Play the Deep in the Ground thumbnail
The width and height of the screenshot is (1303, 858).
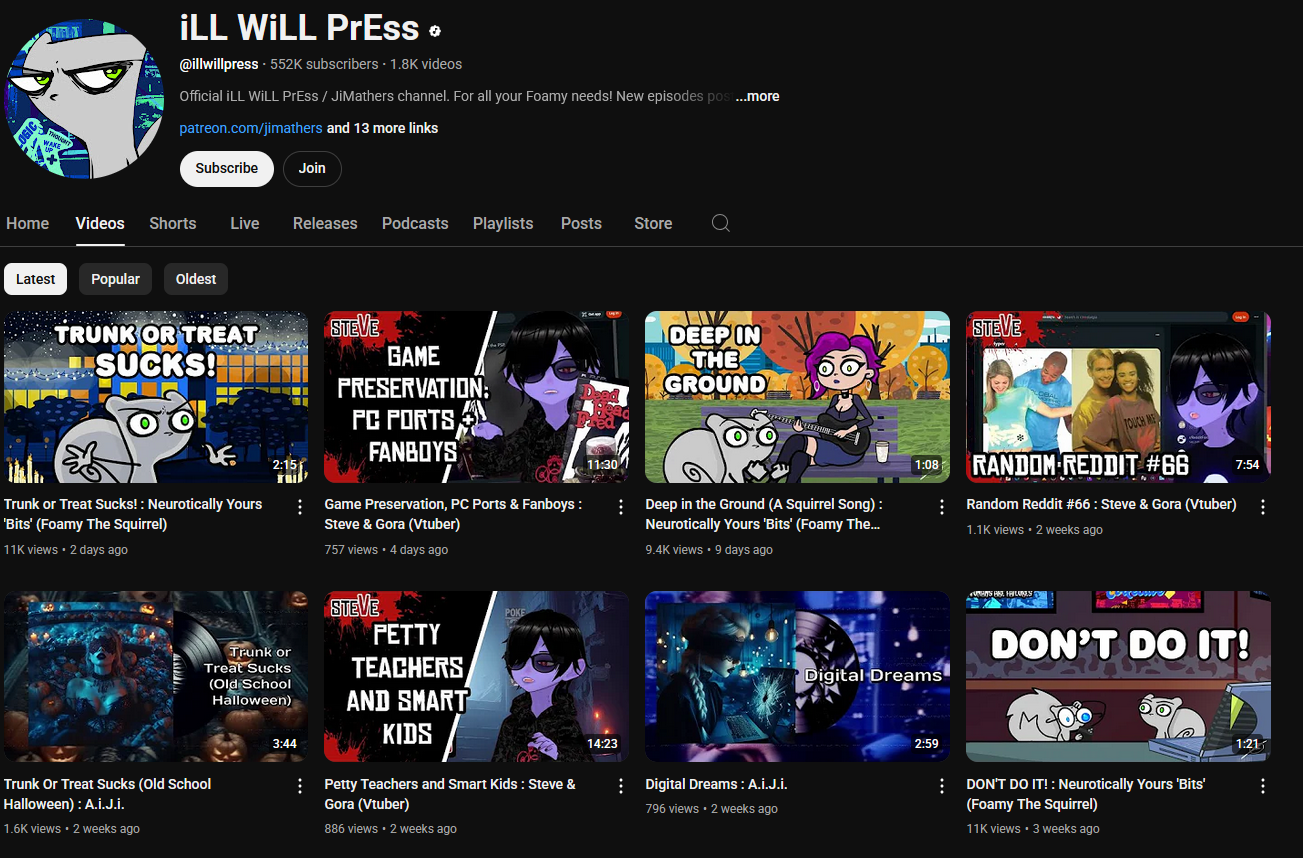[798, 397]
